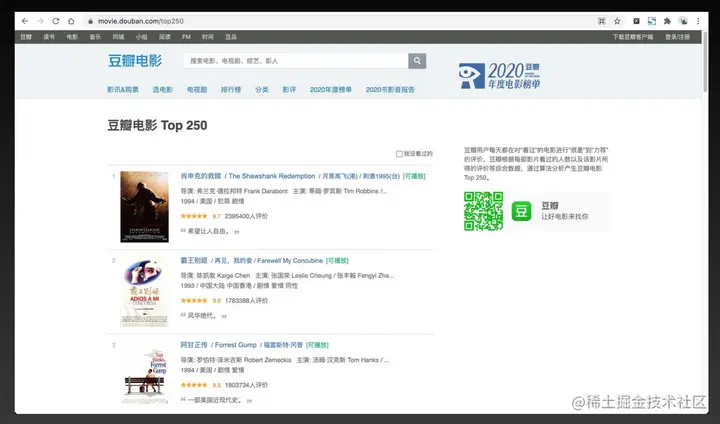Click the magnifier search button
Screen dimensions: 720x424
pyautogui.click(x=417, y=61)
